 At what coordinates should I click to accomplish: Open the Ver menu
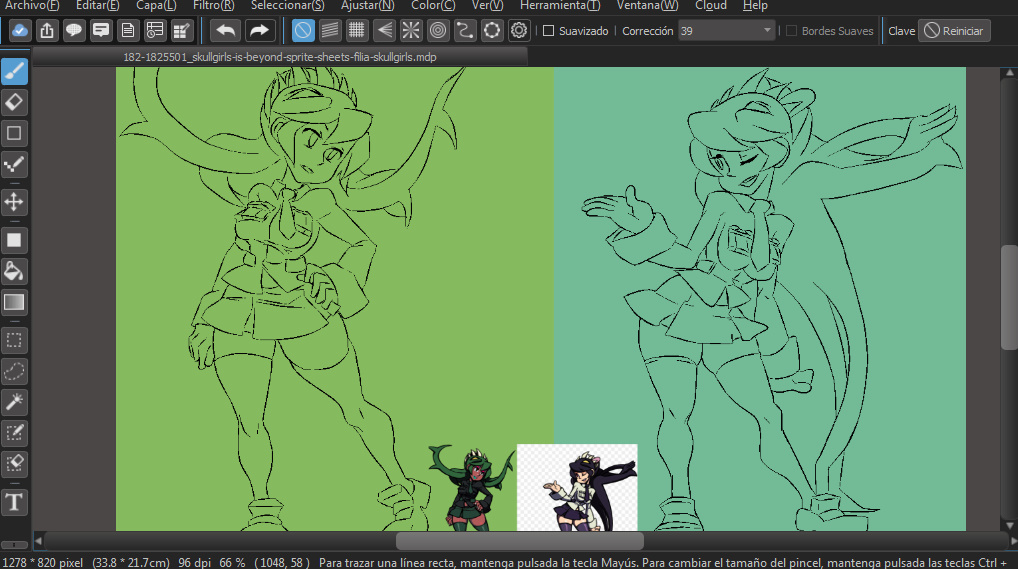point(487,6)
